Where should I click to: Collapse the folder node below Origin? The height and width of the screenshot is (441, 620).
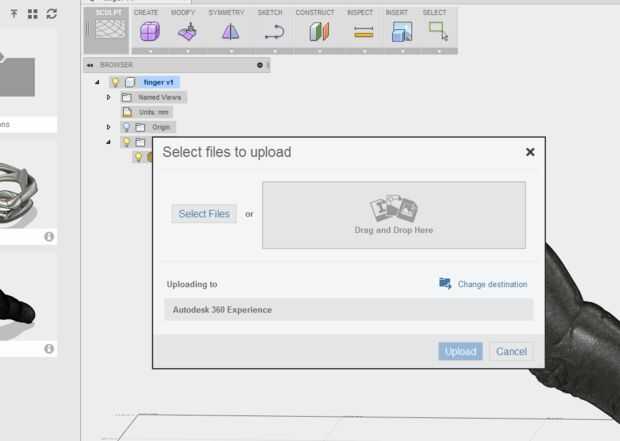[x=108, y=142]
